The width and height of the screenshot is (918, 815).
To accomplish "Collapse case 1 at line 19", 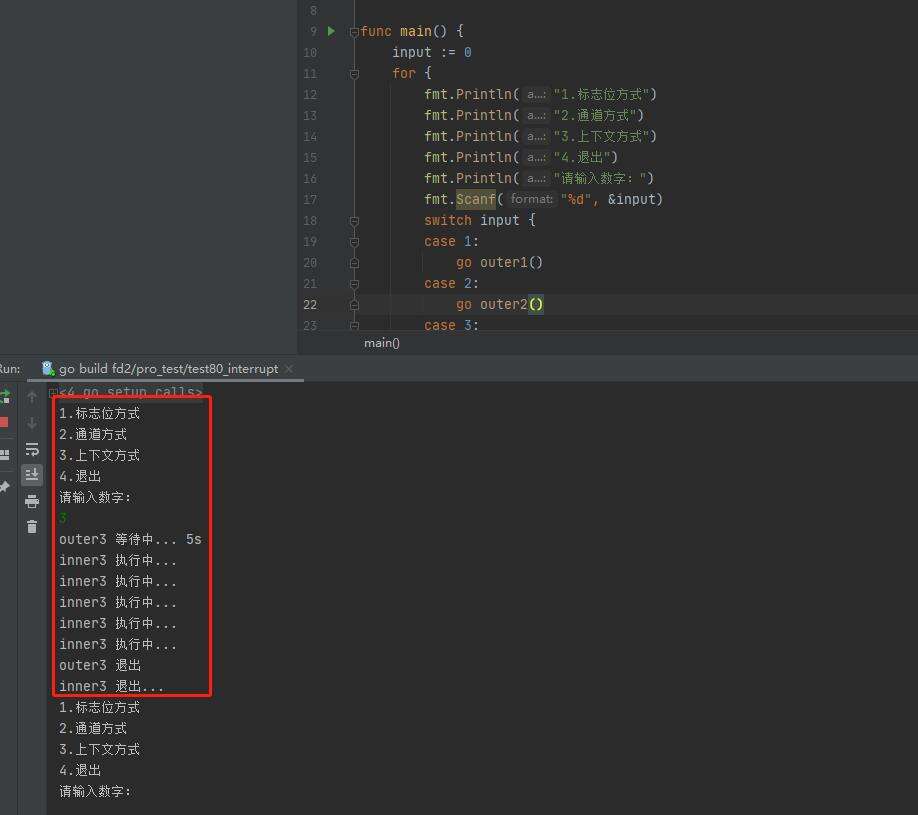I will pos(354,242).
